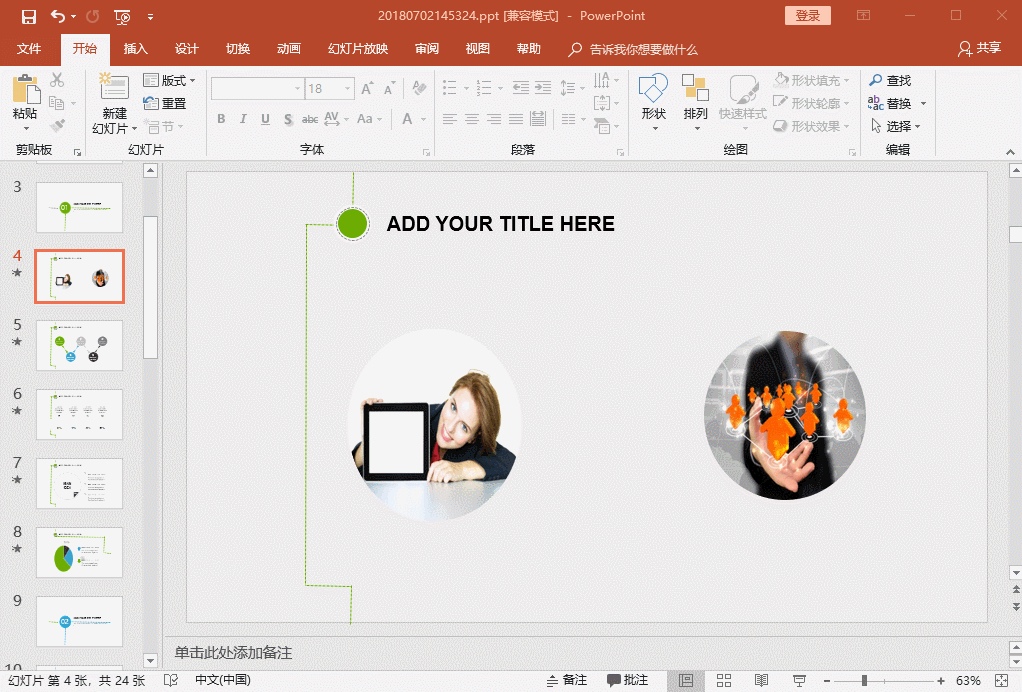Toggle Normal view button in status bar
The width and height of the screenshot is (1022, 692).
[x=686, y=680]
